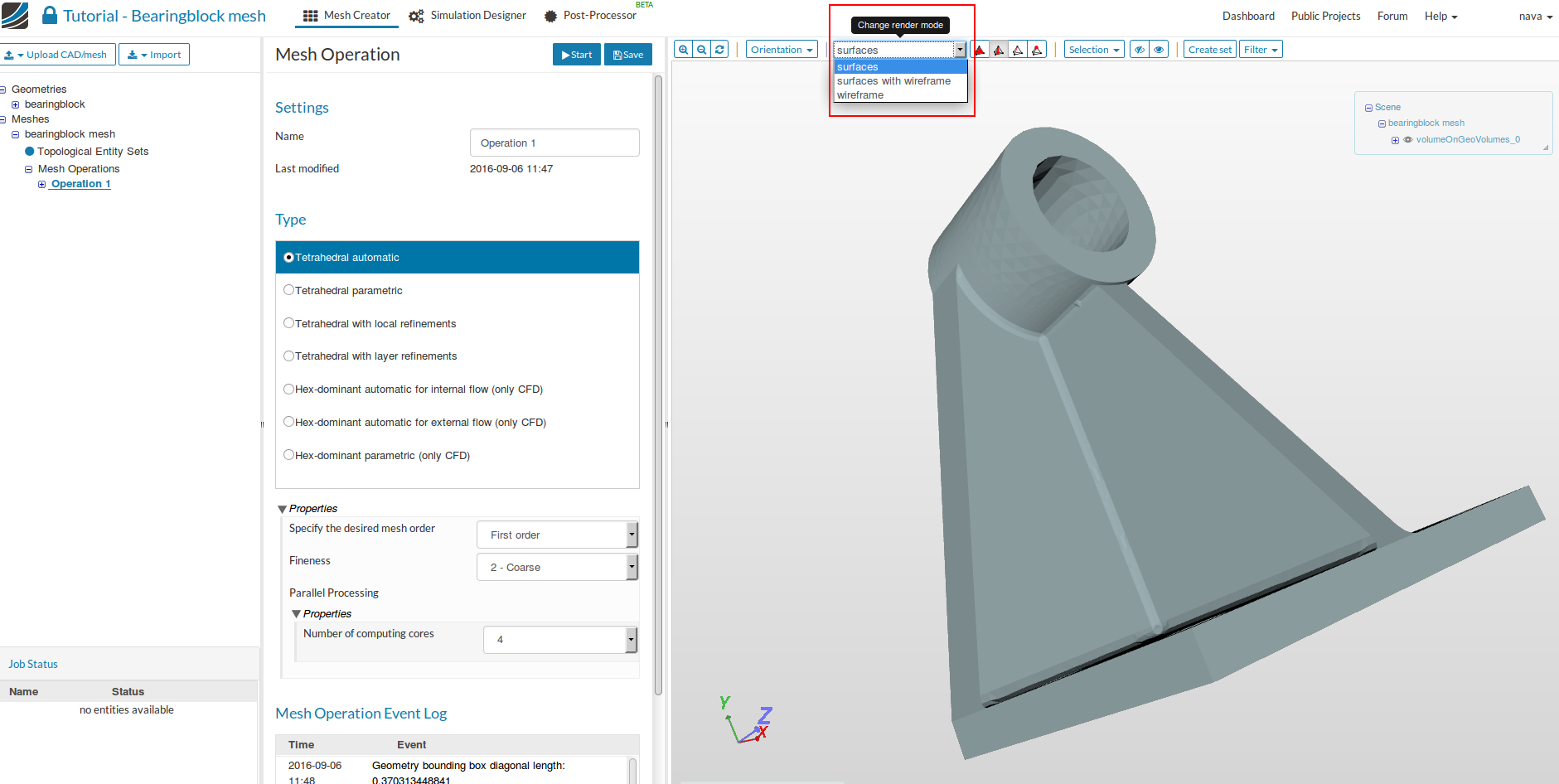Switch to the Post-Processor tab

(591, 16)
